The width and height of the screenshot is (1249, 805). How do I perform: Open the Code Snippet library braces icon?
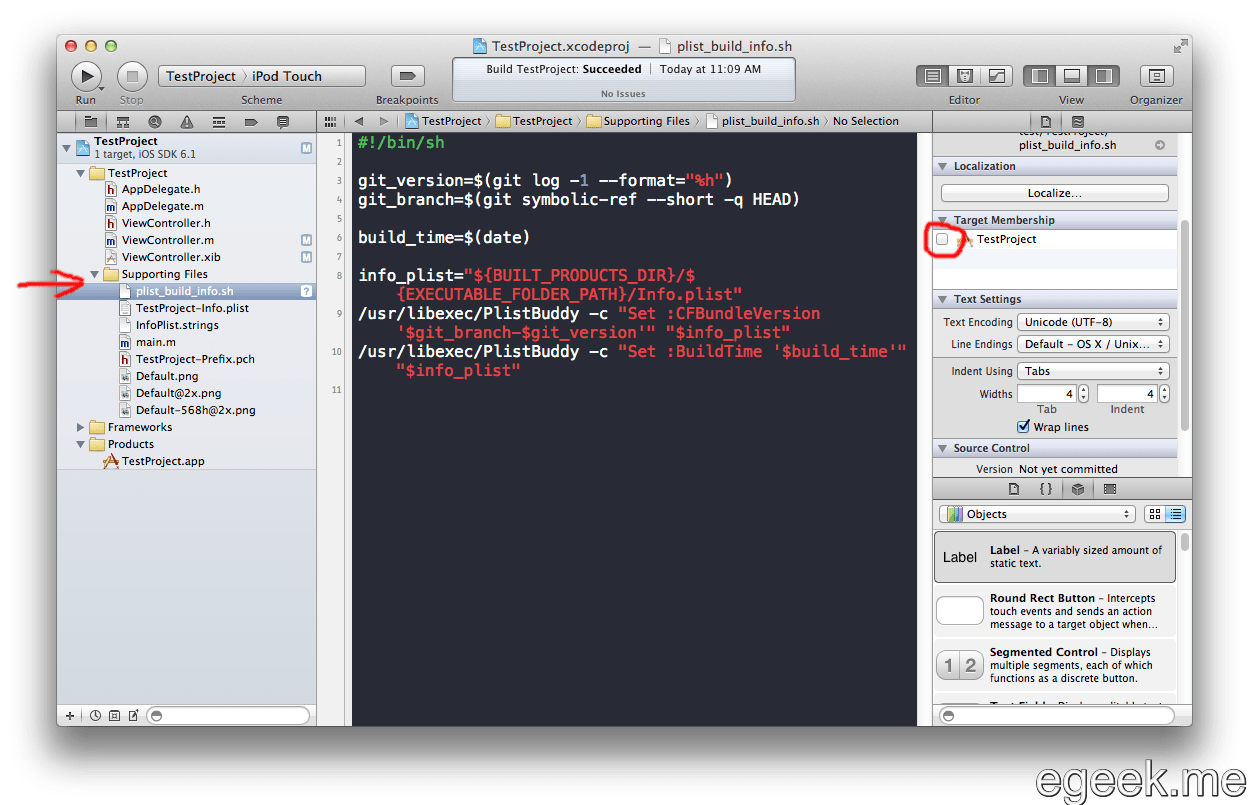click(1045, 488)
